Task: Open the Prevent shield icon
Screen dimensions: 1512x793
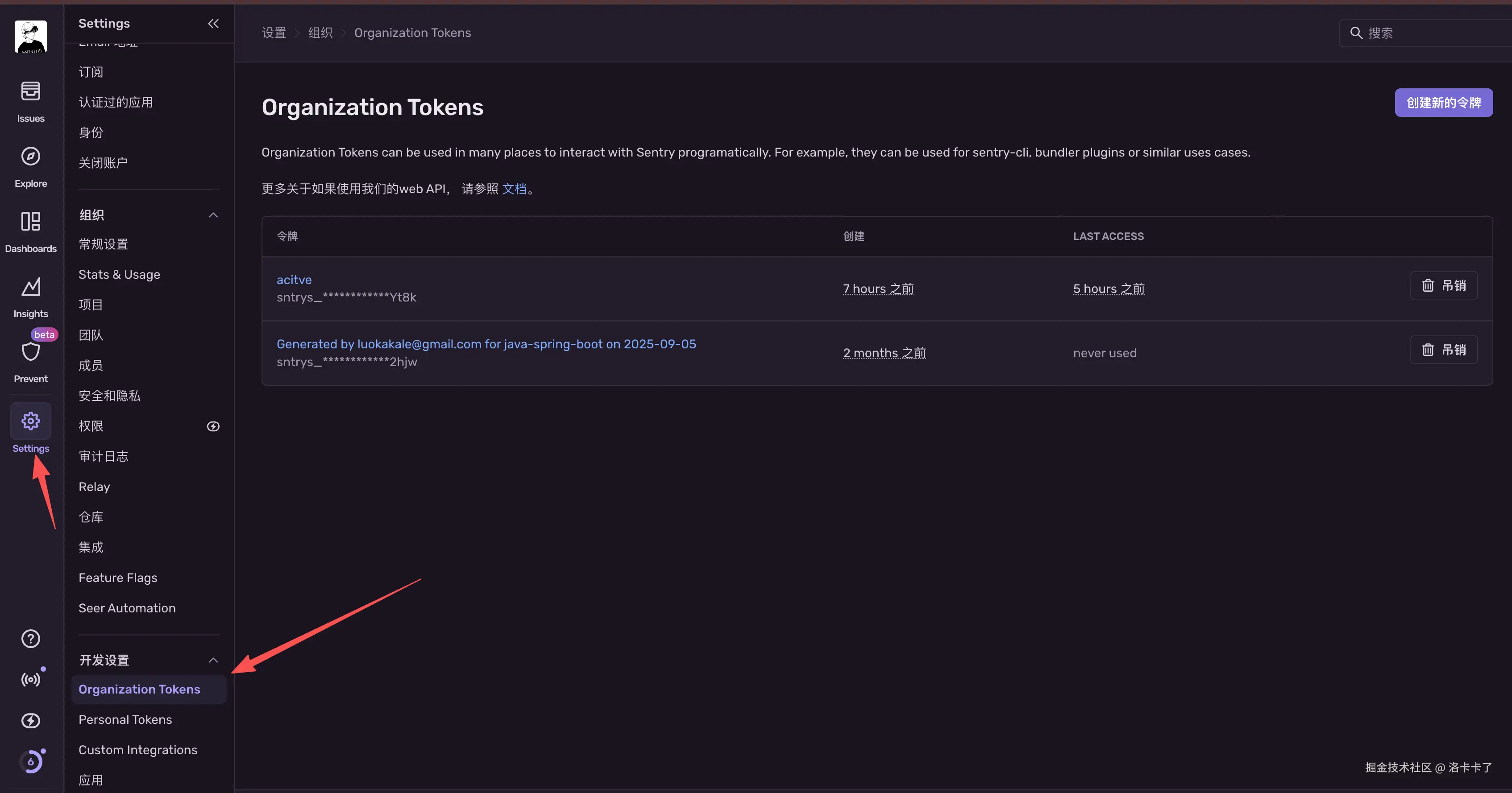Action: coord(30,352)
